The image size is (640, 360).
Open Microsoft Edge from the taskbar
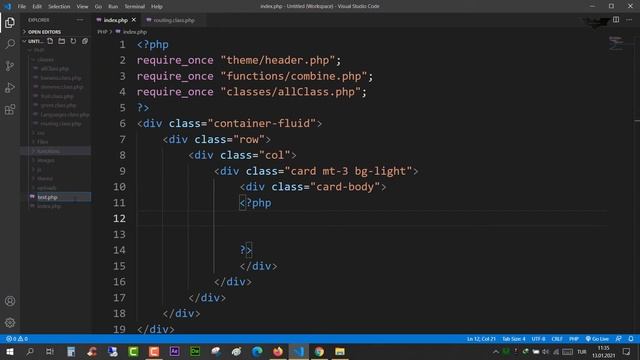pyautogui.click(x=257, y=351)
